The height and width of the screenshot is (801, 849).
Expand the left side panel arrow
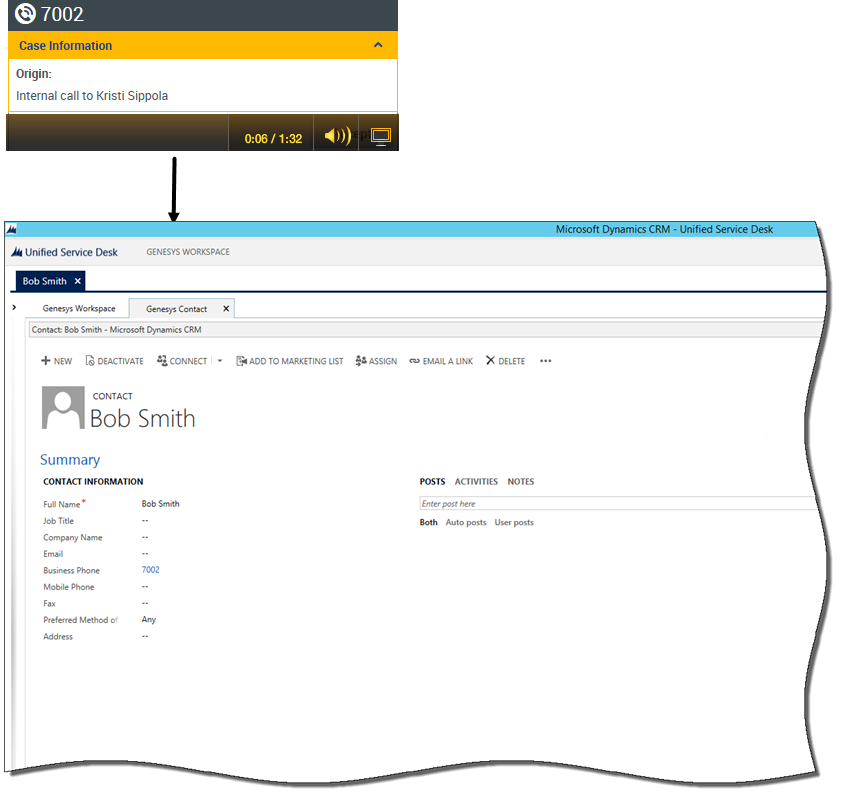14,307
